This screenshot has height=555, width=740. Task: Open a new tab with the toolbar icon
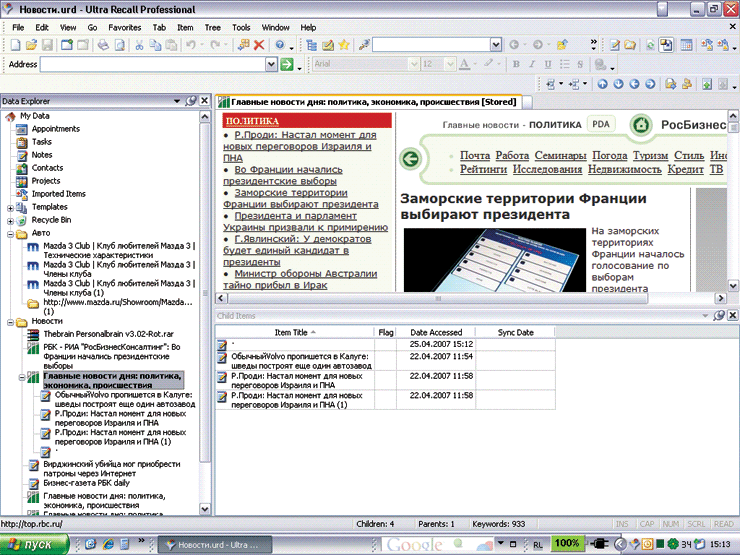point(67,45)
